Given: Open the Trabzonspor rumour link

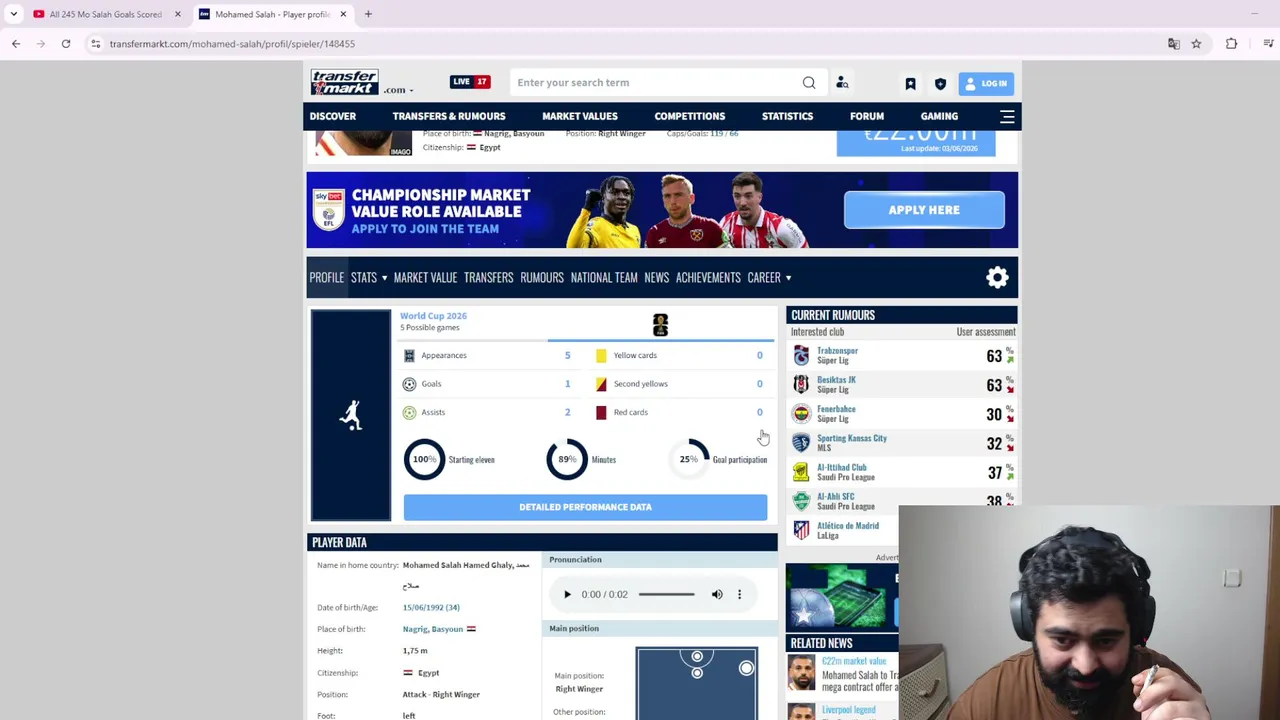Looking at the screenshot, I should 837,351.
